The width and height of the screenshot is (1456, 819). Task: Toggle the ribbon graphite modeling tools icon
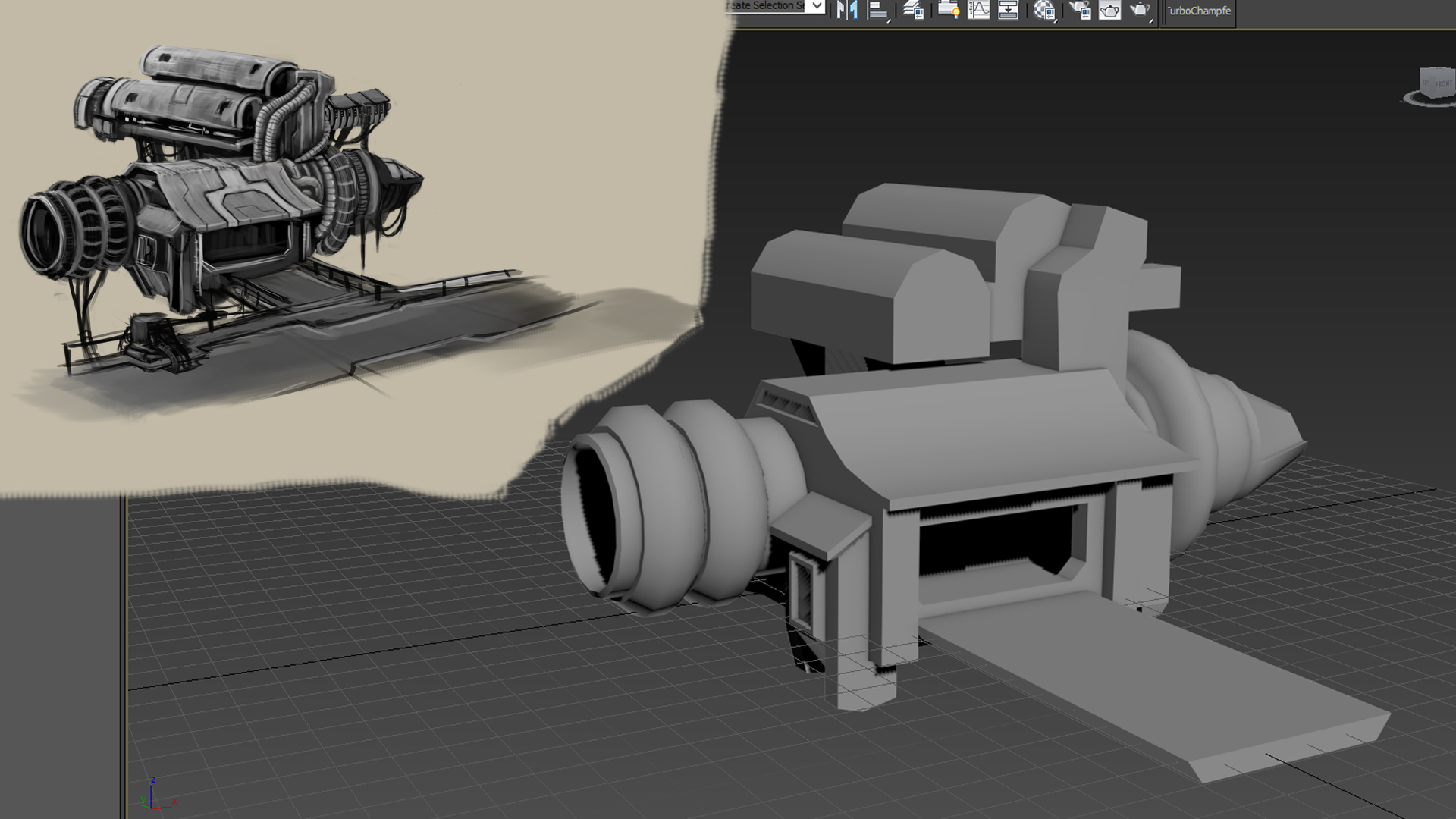pyautogui.click(x=948, y=10)
